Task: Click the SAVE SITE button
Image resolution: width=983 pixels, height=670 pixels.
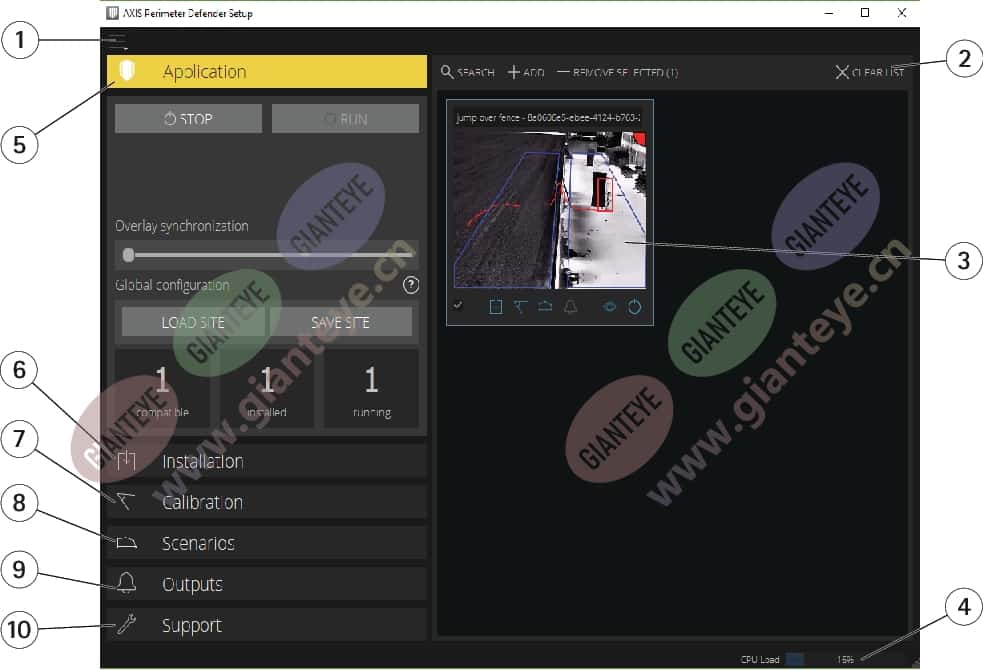Action: [340, 322]
